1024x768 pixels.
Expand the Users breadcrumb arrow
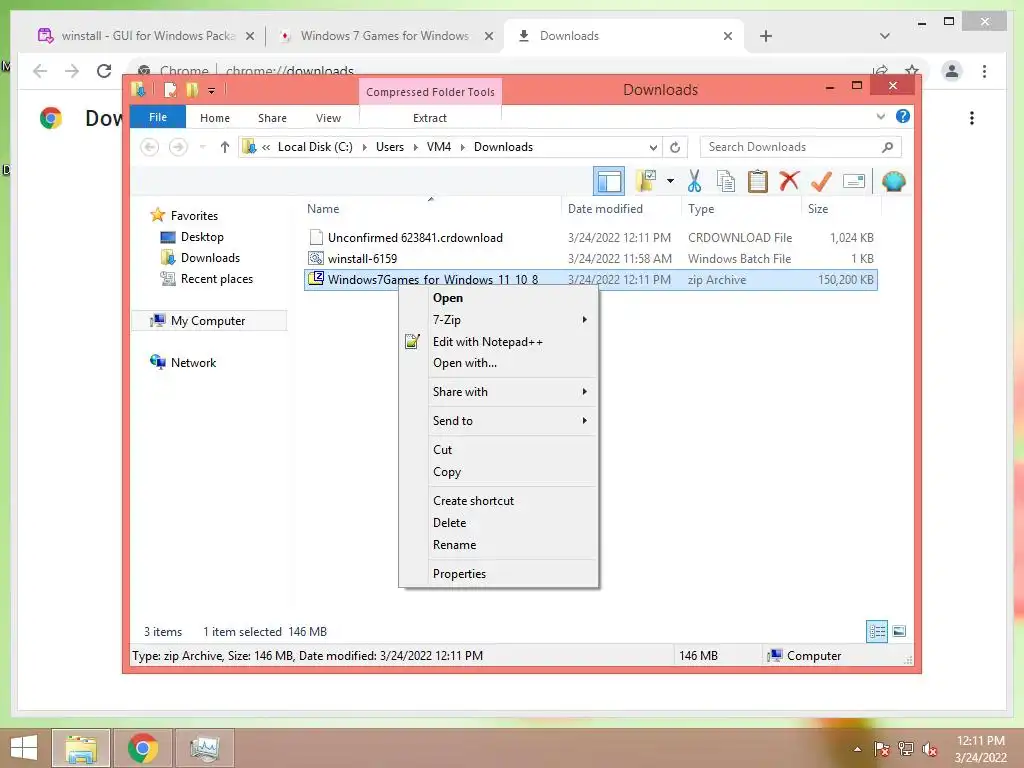415,147
